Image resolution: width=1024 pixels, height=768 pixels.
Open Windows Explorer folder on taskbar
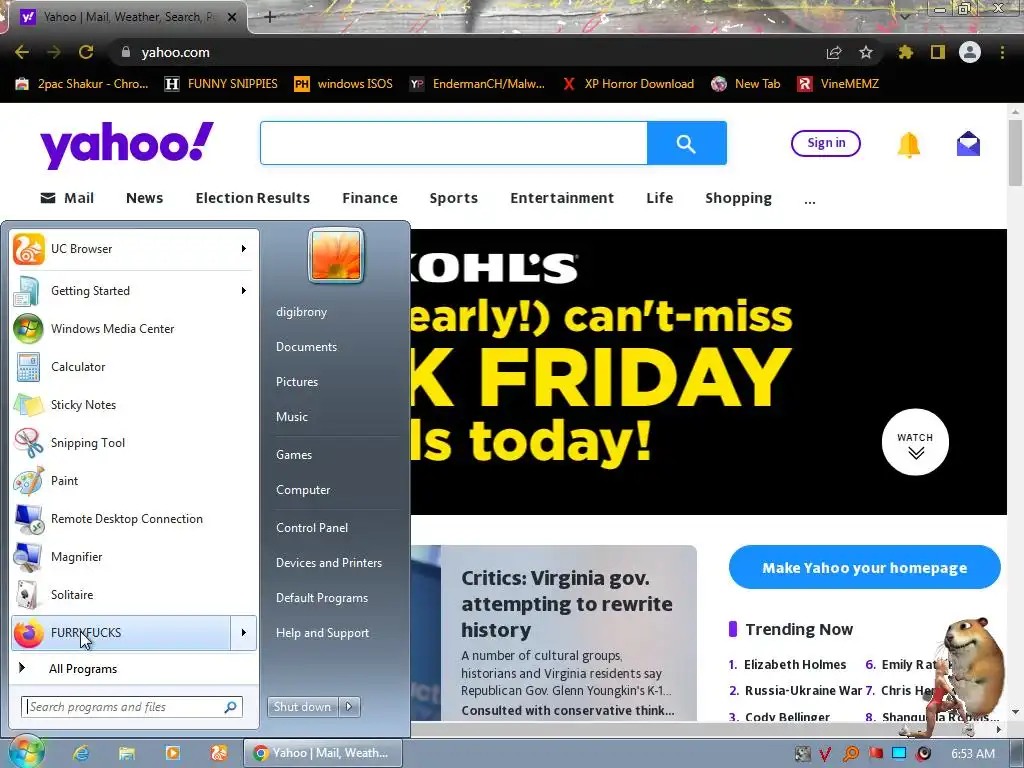(127, 753)
